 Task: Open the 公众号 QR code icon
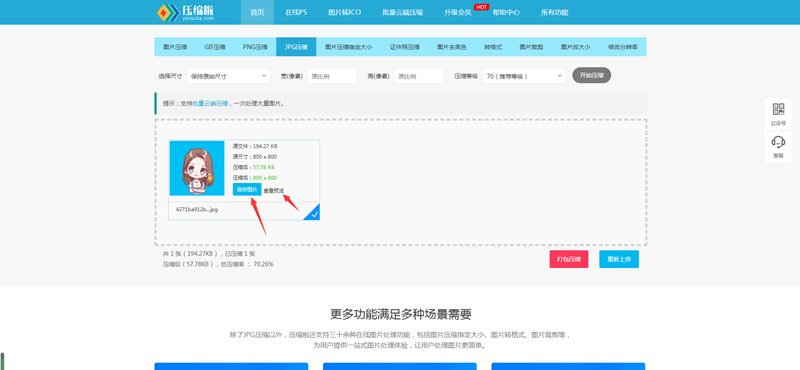click(x=778, y=109)
